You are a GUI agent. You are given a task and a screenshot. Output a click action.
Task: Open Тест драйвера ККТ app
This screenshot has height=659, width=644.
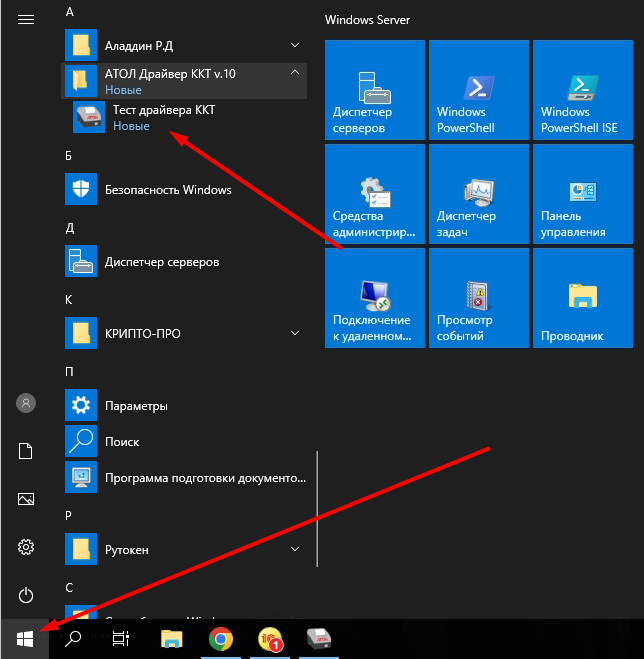pos(163,117)
